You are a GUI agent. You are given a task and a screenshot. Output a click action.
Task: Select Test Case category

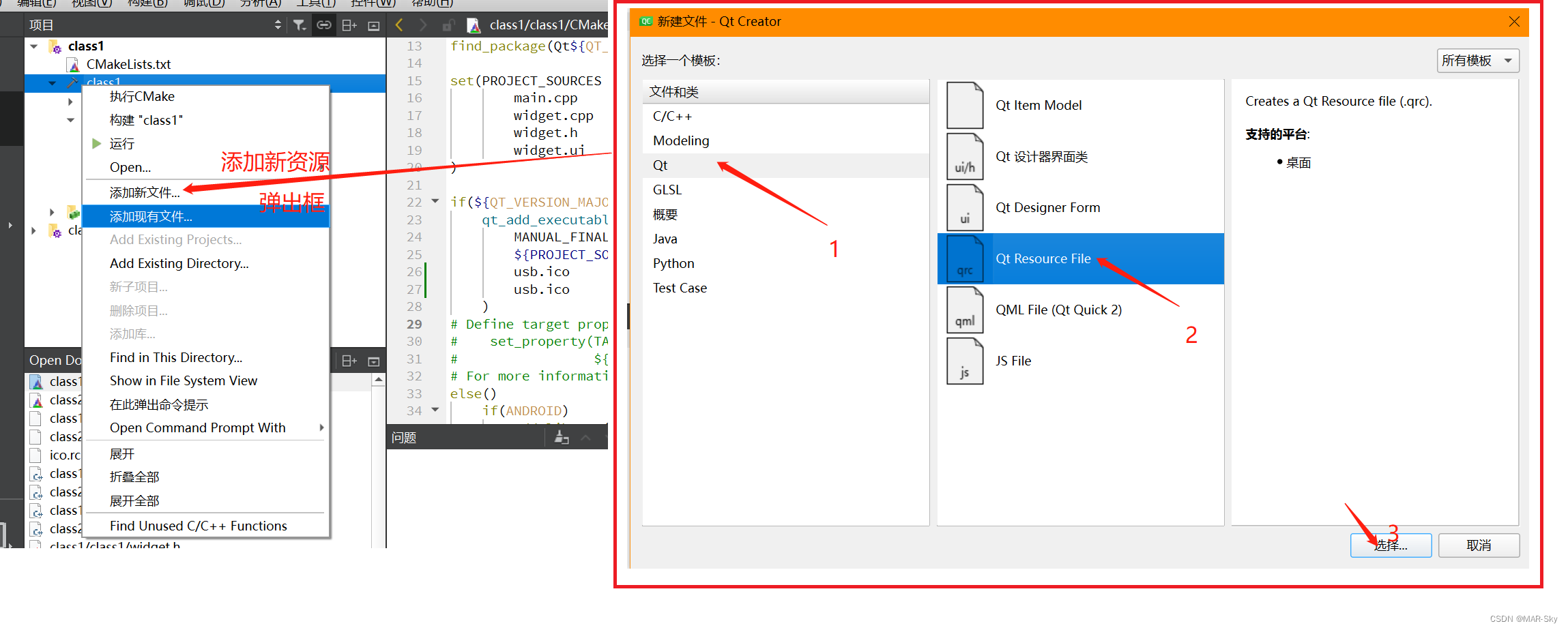[x=785, y=288]
